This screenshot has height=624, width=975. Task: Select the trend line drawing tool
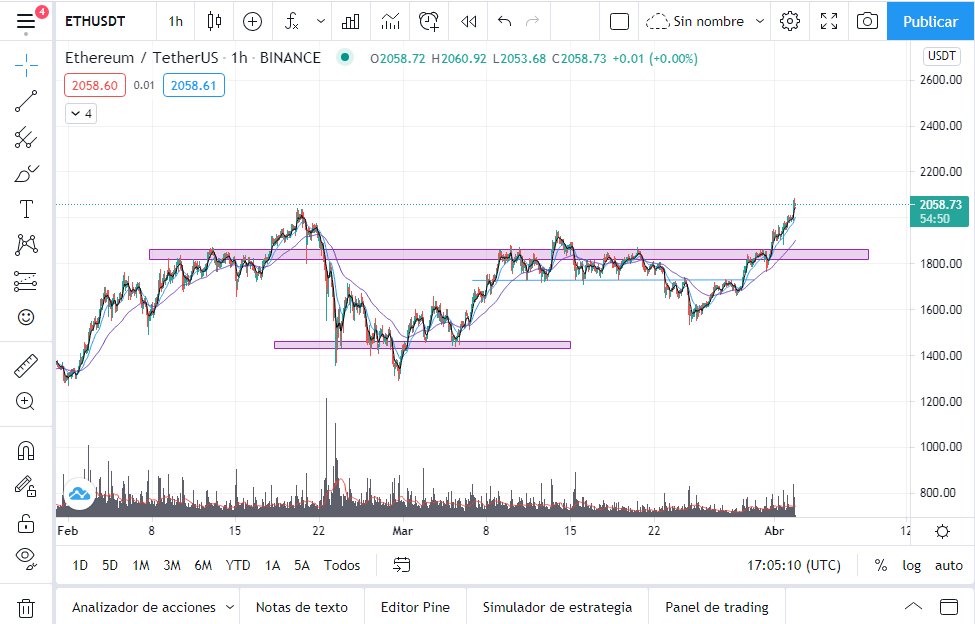pyautogui.click(x=25, y=101)
